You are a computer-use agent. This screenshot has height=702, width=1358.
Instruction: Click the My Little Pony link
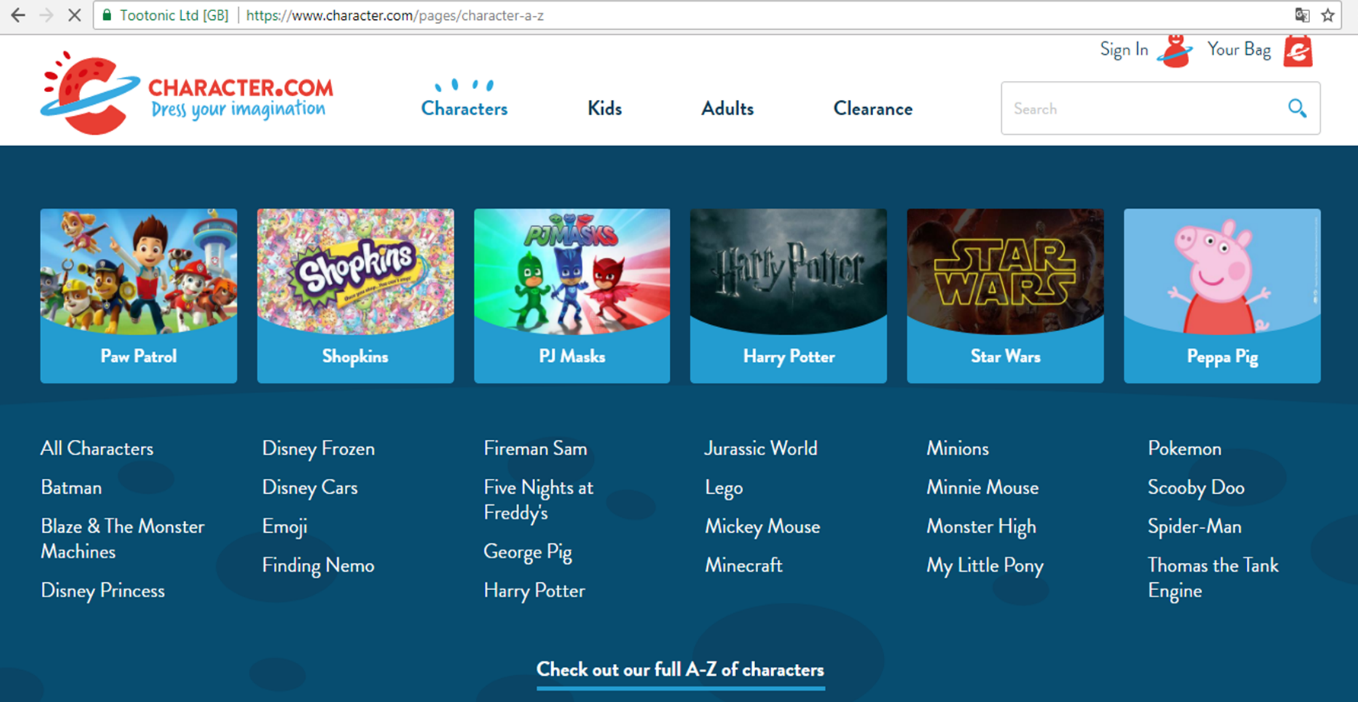pyautogui.click(x=985, y=566)
